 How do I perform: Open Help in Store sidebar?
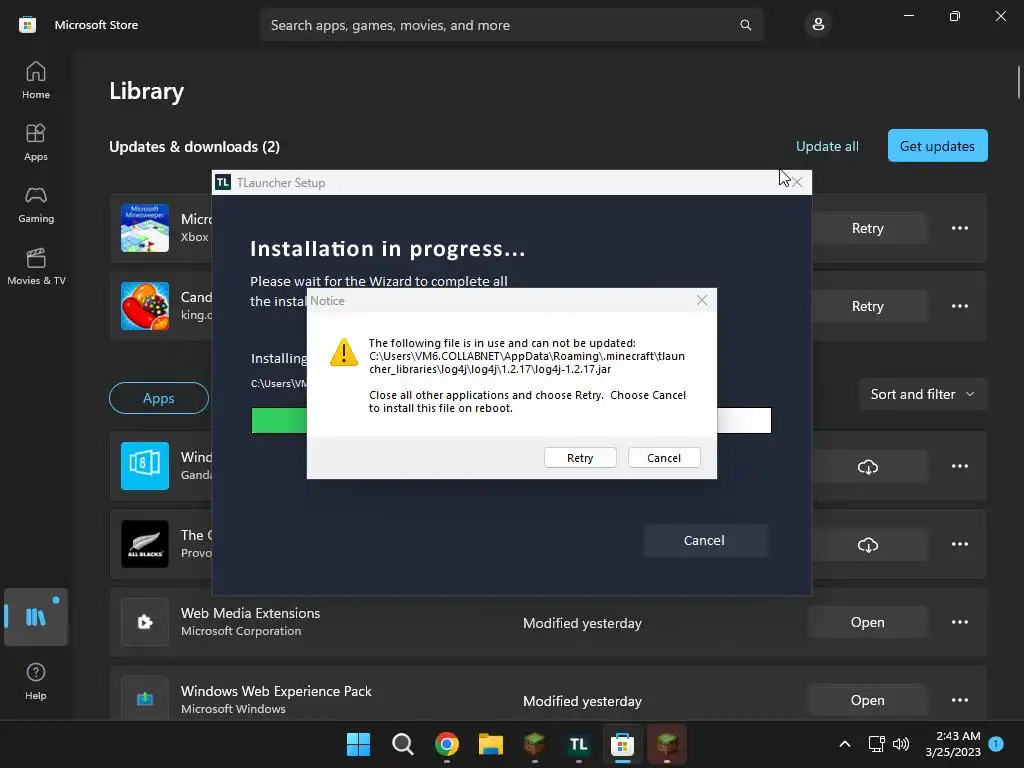point(36,681)
